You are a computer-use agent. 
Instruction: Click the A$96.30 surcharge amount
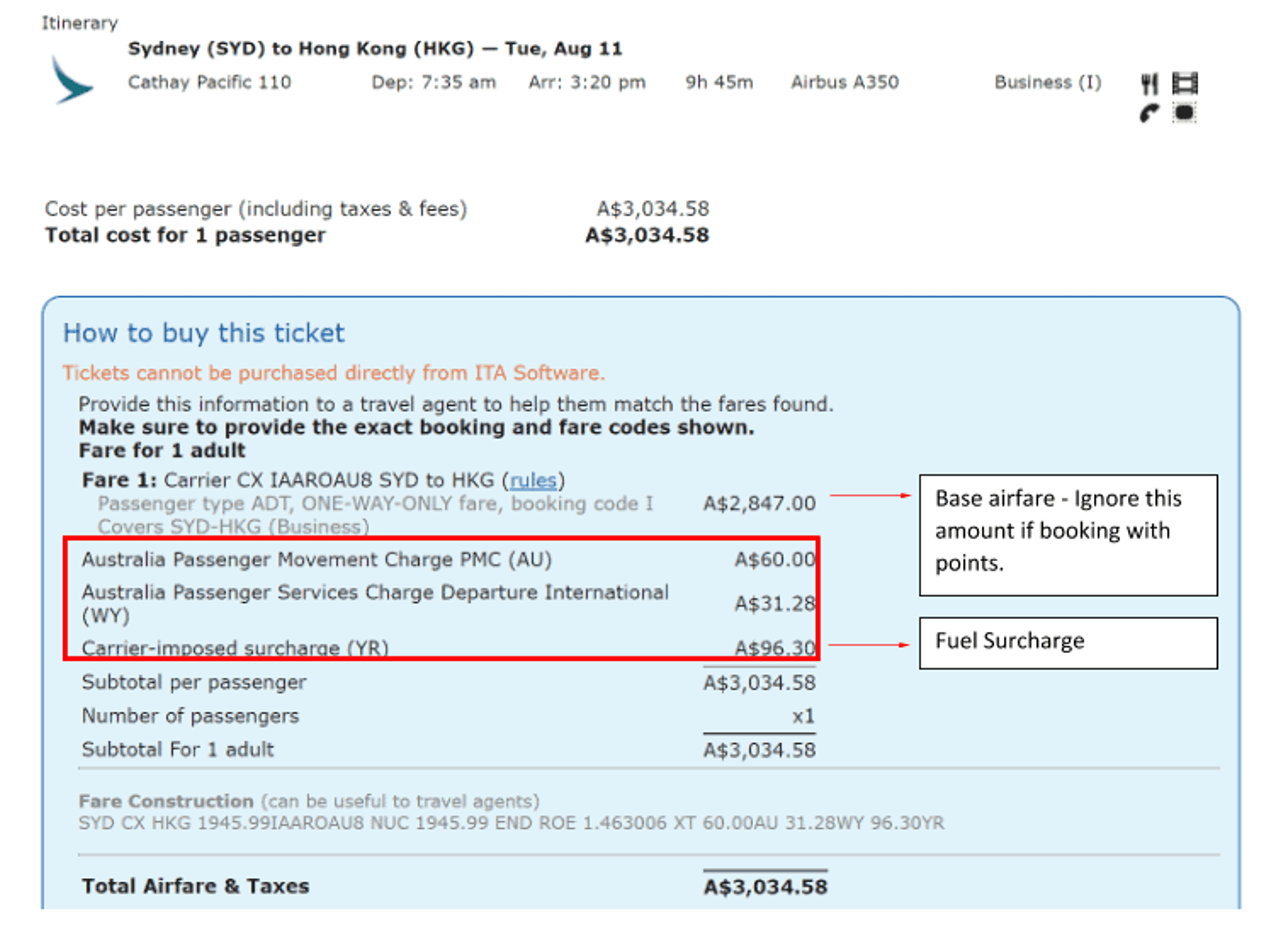tap(775, 648)
